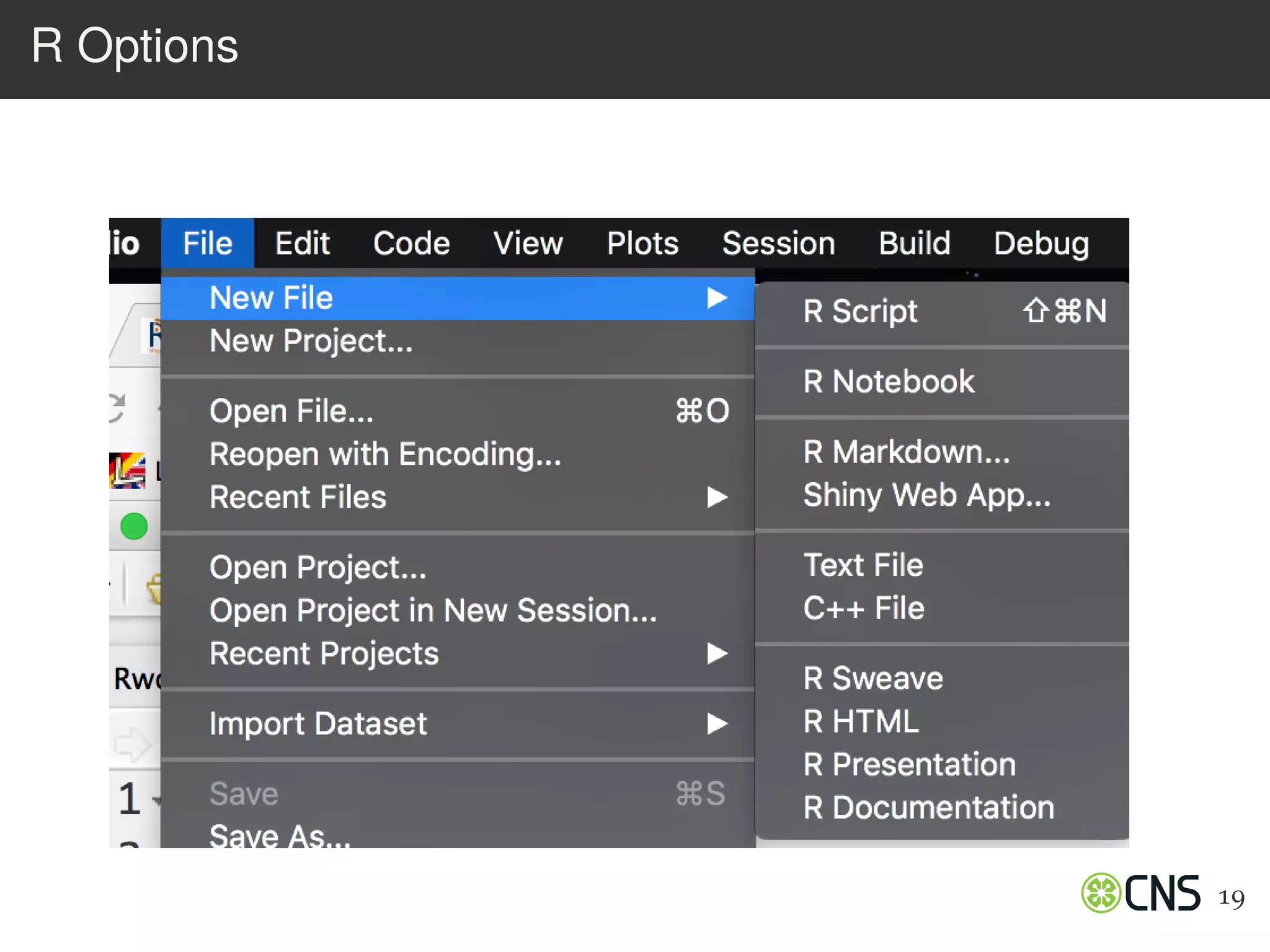Expand the Import Dataset submenu arrow
The image size is (1270, 952).
click(717, 723)
